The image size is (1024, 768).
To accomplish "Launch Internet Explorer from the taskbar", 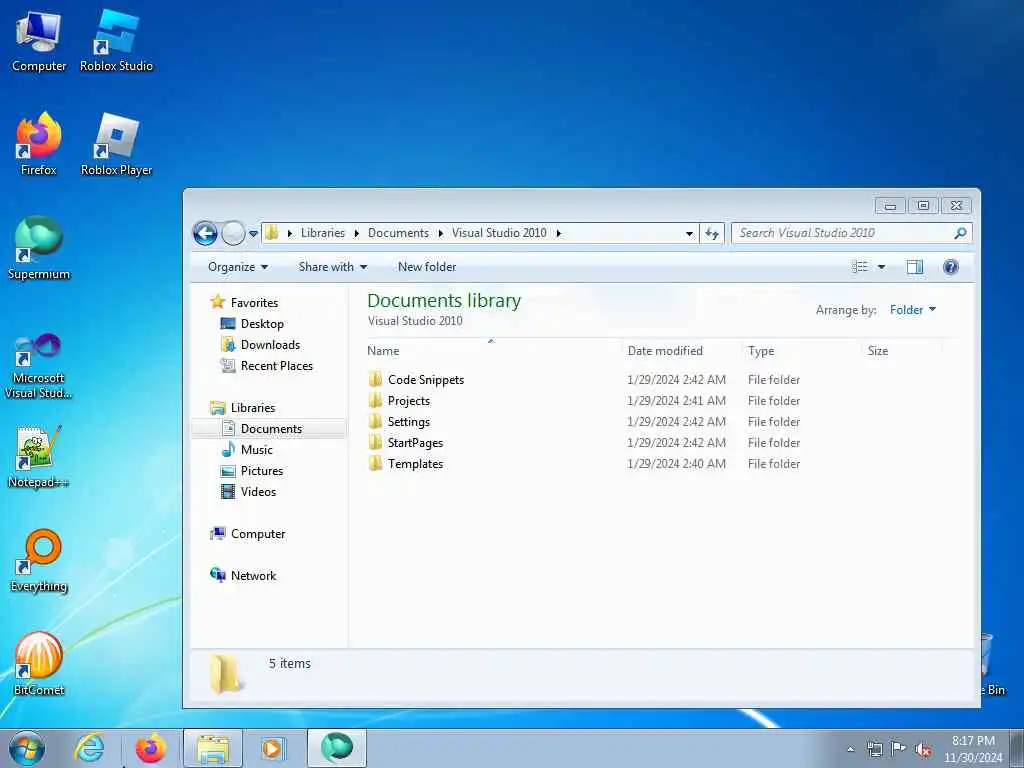I will tap(89, 748).
